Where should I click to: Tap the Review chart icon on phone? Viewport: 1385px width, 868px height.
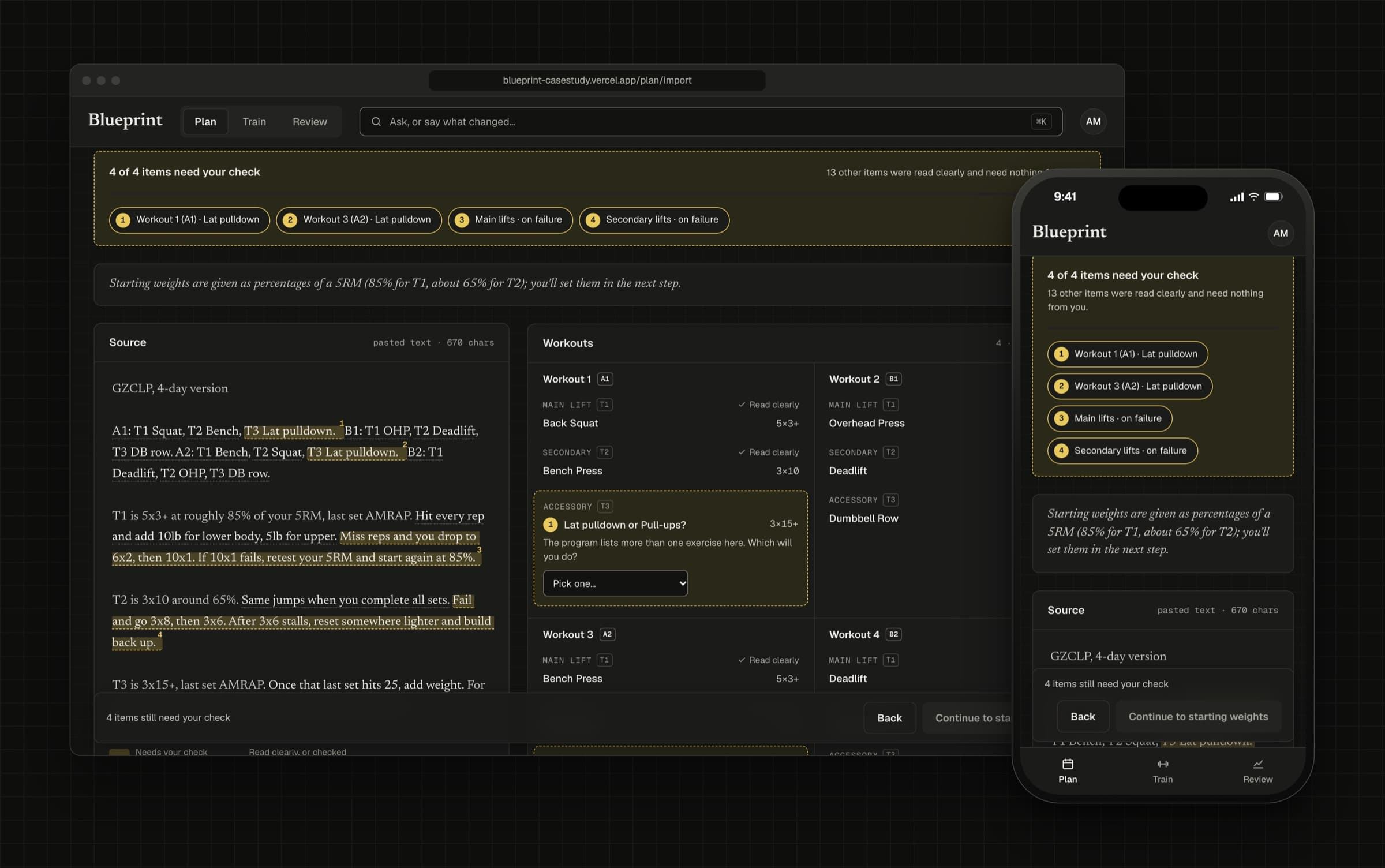(x=1258, y=764)
